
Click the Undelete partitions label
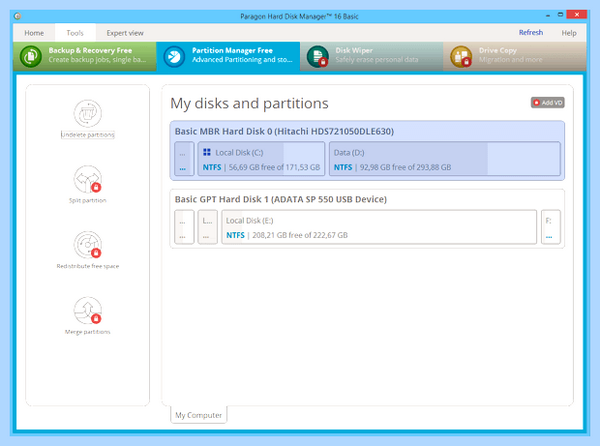[88, 135]
